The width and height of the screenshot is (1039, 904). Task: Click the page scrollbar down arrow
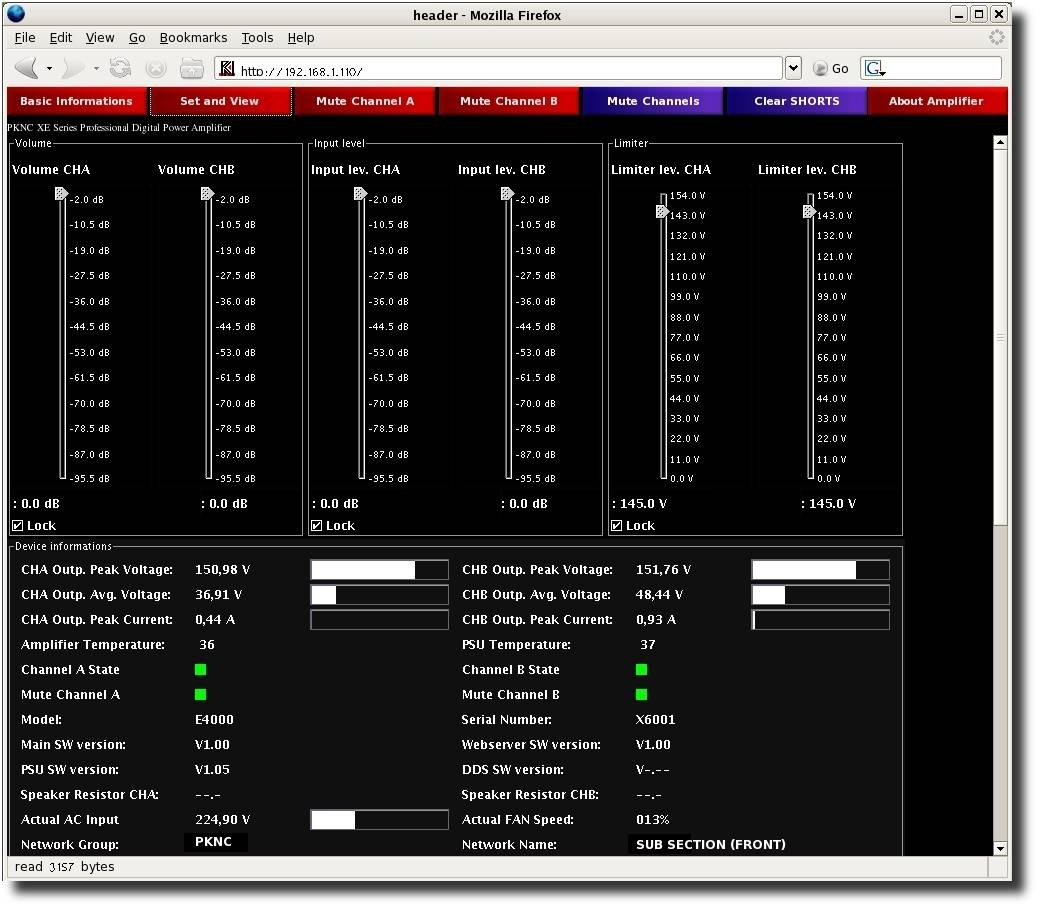1000,849
